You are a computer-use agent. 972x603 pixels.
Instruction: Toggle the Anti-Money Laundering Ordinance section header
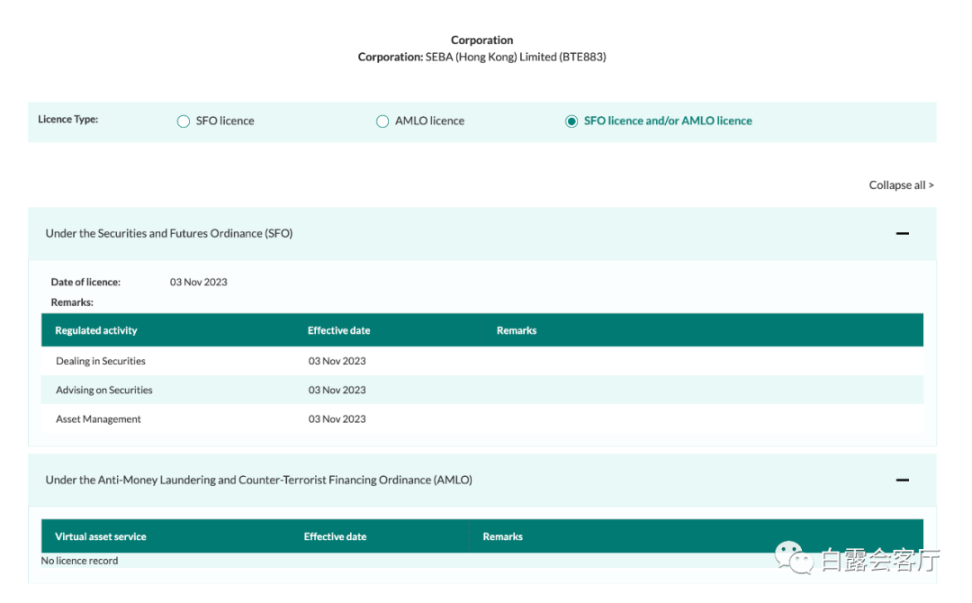tap(482, 480)
